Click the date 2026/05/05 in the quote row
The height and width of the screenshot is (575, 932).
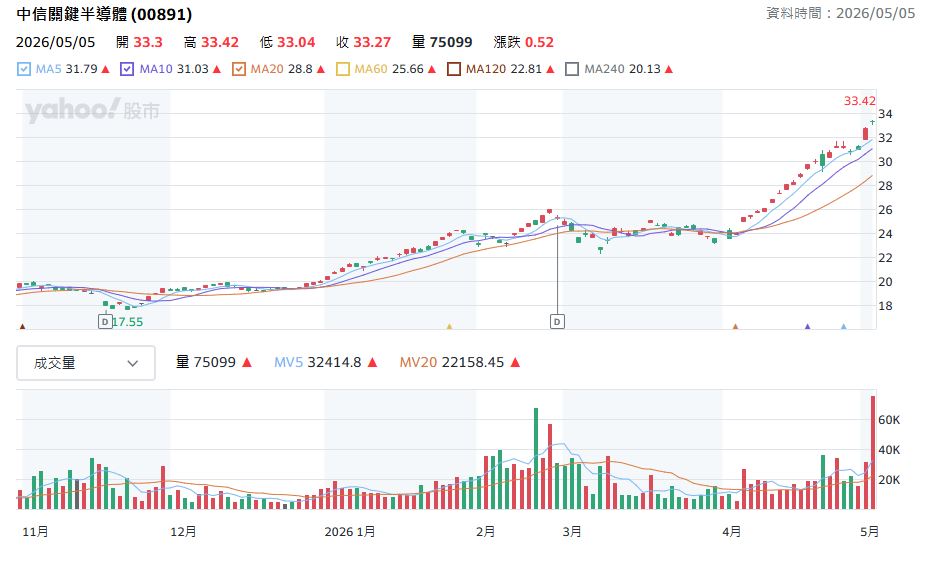coord(55,42)
